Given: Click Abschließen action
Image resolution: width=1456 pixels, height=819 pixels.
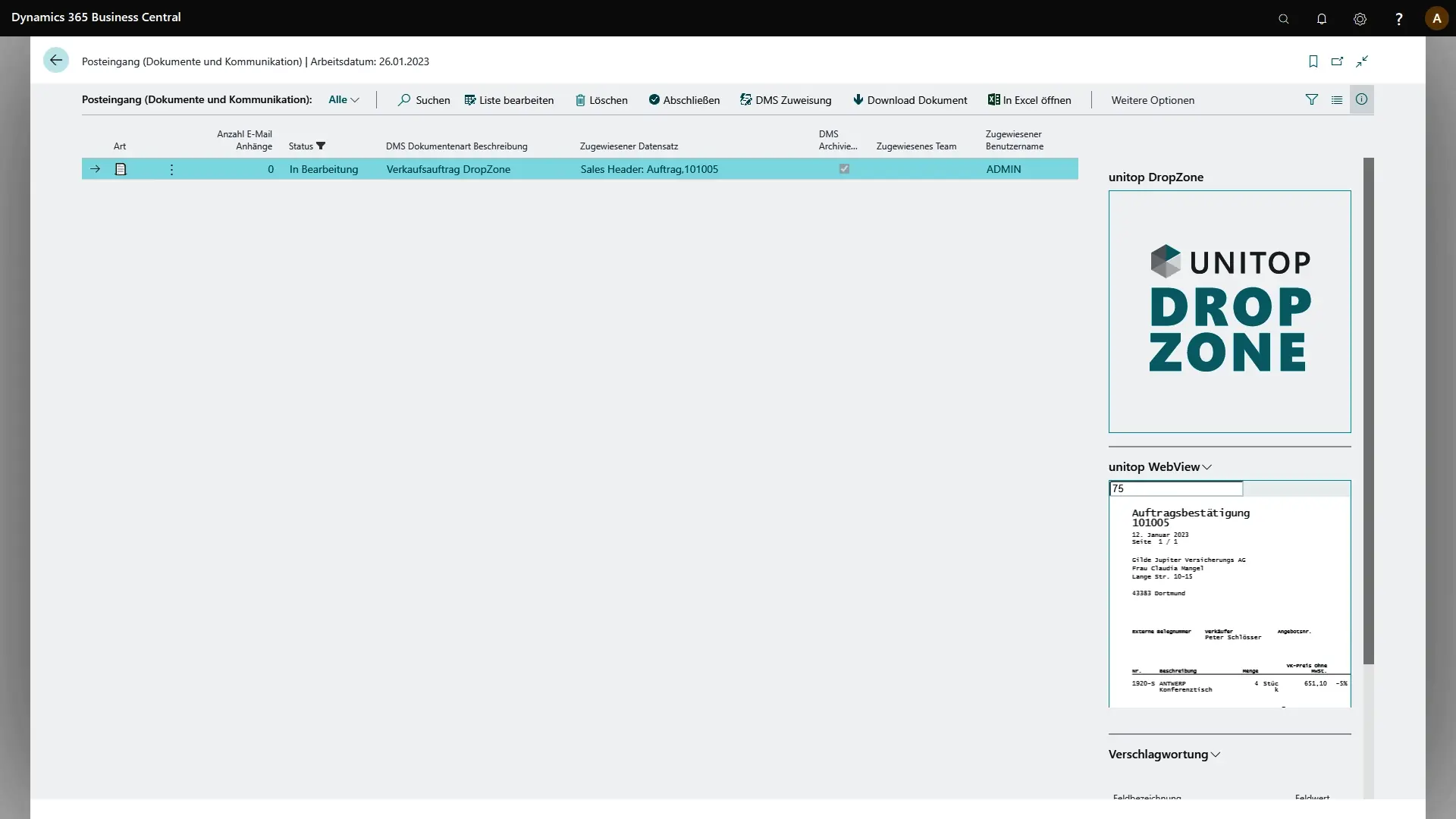Looking at the screenshot, I should coord(684,100).
